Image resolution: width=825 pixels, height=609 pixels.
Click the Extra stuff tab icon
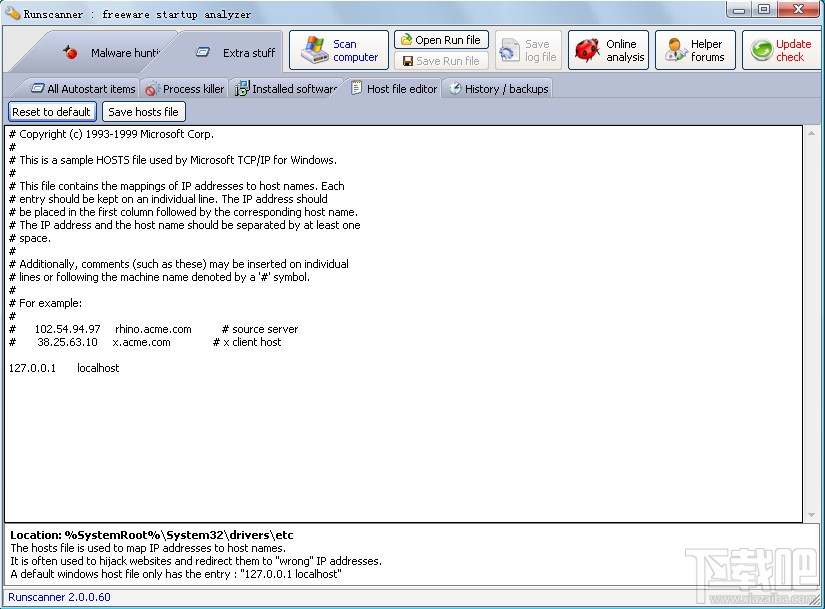[x=203, y=52]
